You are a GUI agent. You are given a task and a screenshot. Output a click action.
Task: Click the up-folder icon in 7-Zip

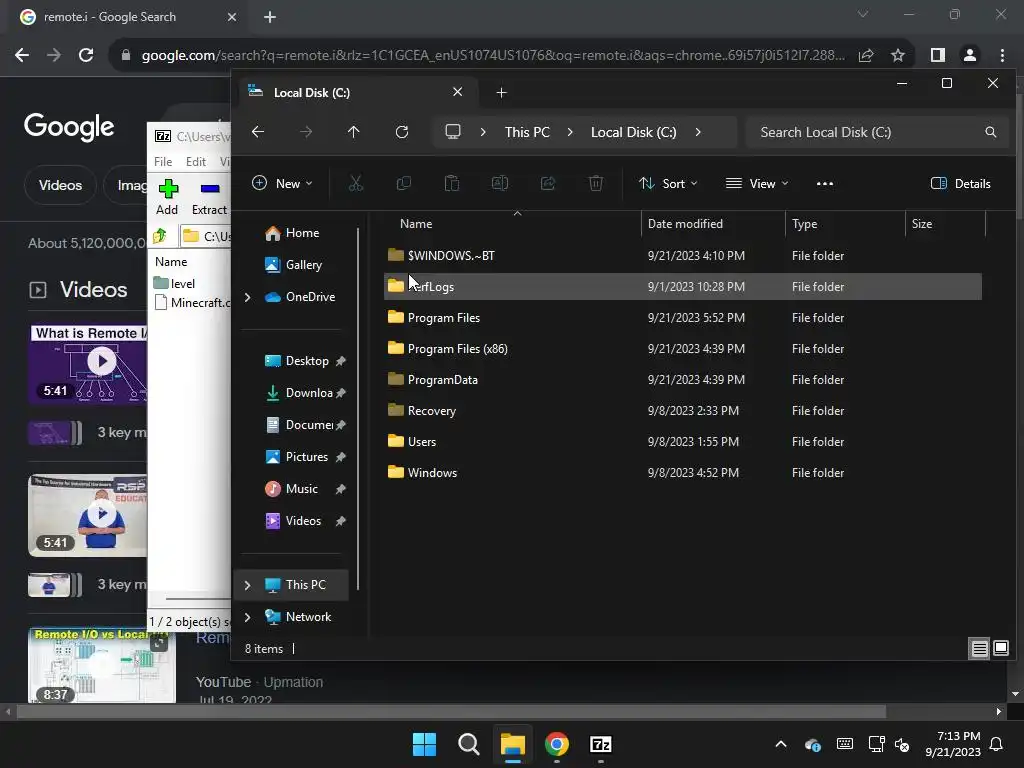coord(160,236)
